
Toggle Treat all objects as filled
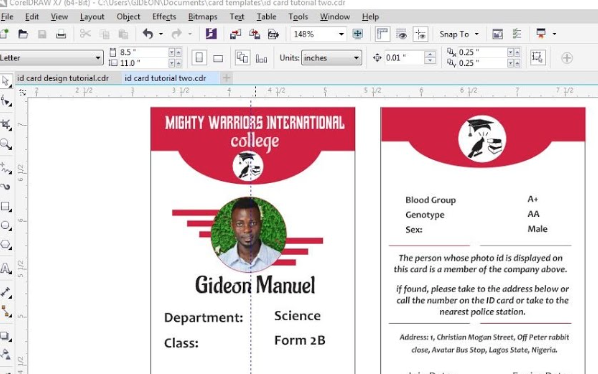click(x=537, y=58)
